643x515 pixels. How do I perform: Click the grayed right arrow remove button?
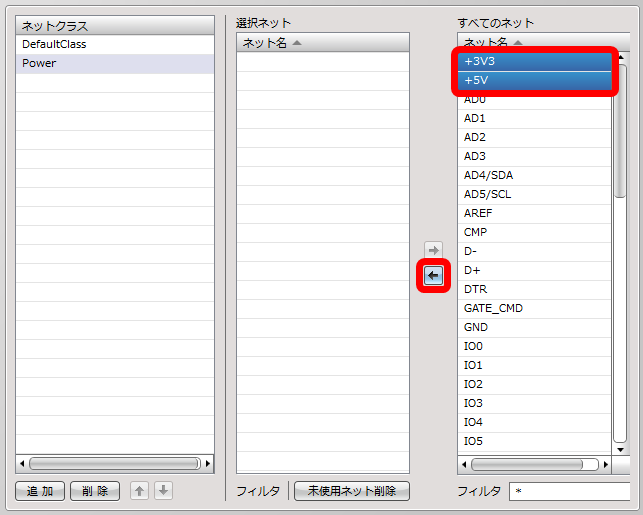pyautogui.click(x=433, y=250)
